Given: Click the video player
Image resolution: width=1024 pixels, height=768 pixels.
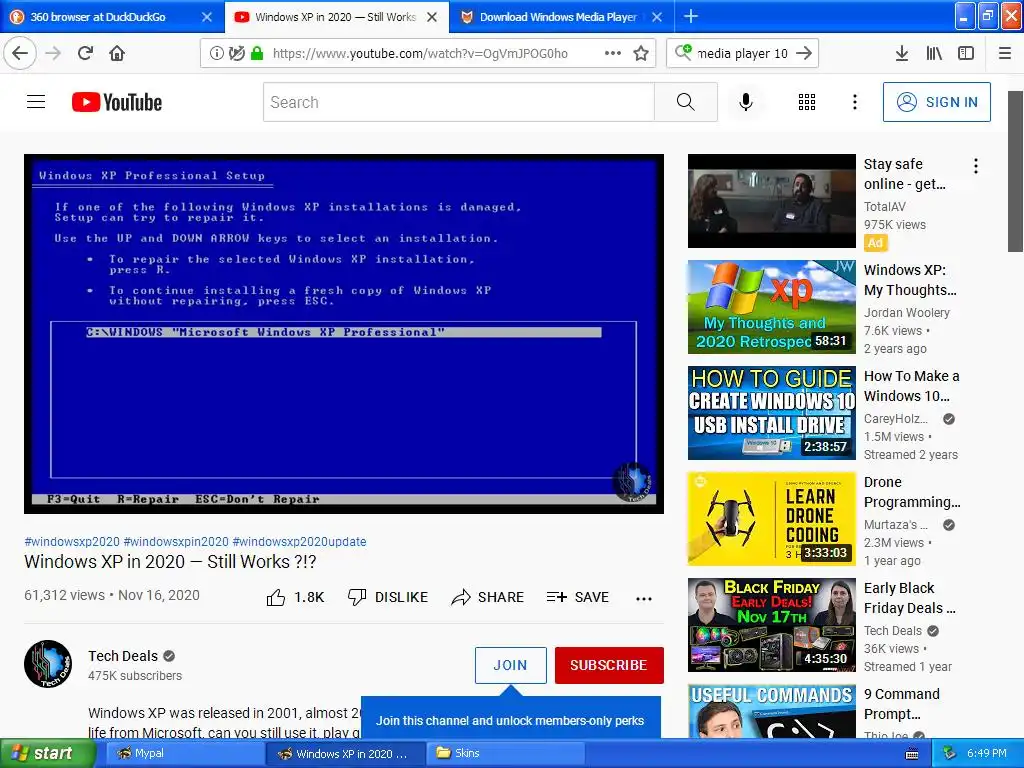Looking at the screenshot, I should tap(344, 334).
